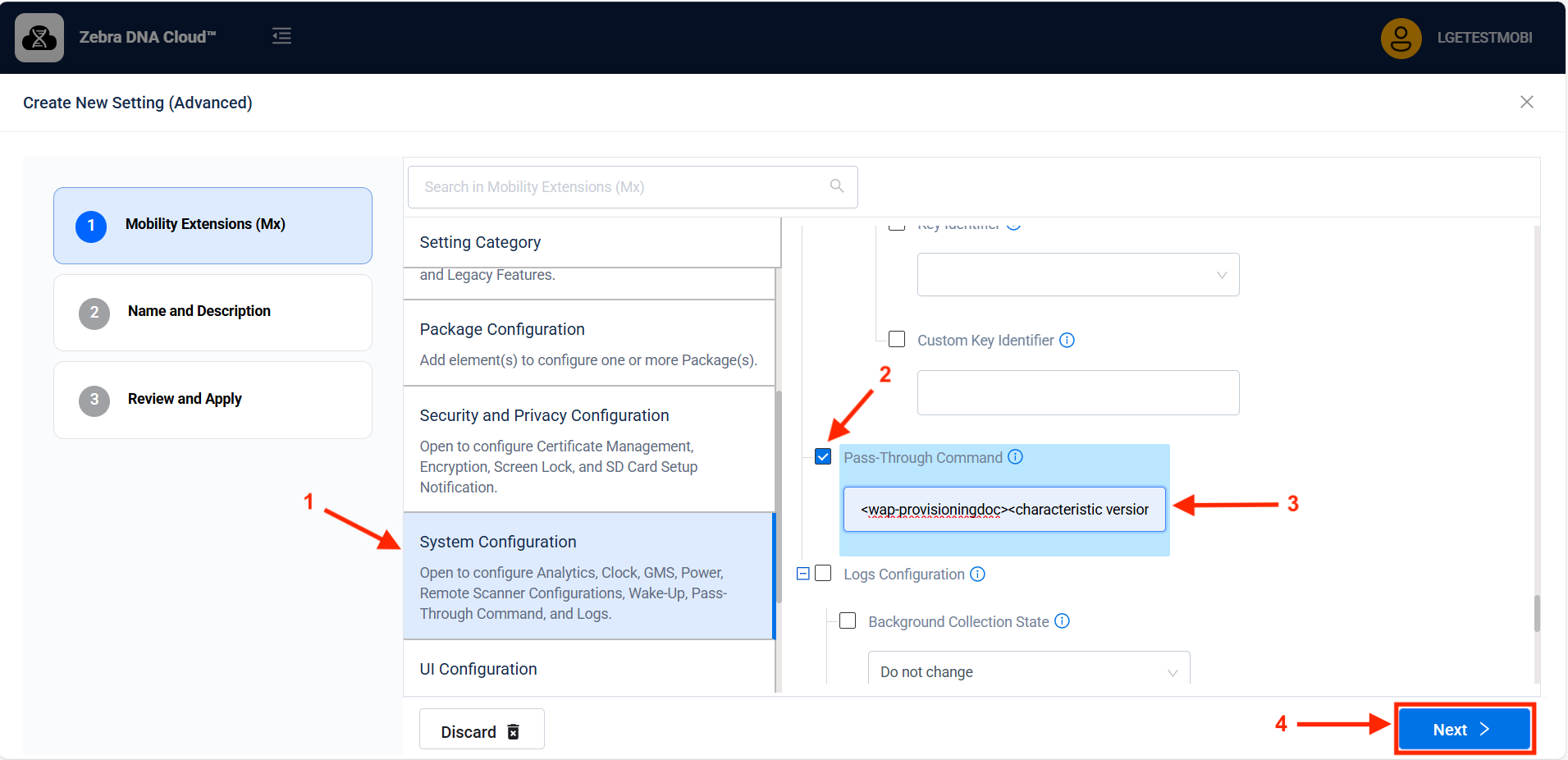This screenshot has height=760, width=1568.
Task: Select the Security and Privacy Configuration category
Action: click(x=588, y=449)
